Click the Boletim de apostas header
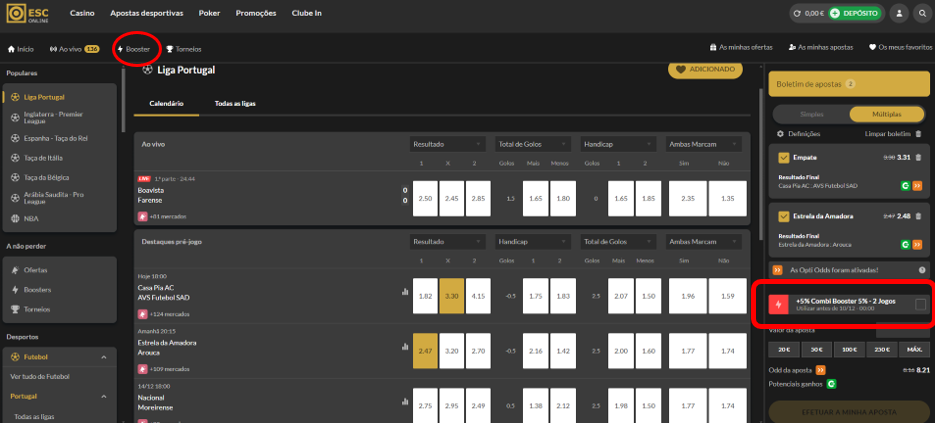Screen dimensions: 935x423 (x=849, y=85)
